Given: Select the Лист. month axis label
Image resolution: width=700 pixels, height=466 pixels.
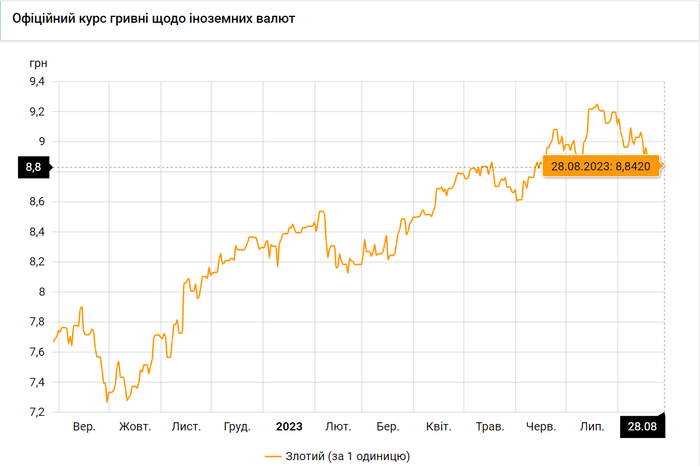Looking at the screenshot, I should [186, 427].
